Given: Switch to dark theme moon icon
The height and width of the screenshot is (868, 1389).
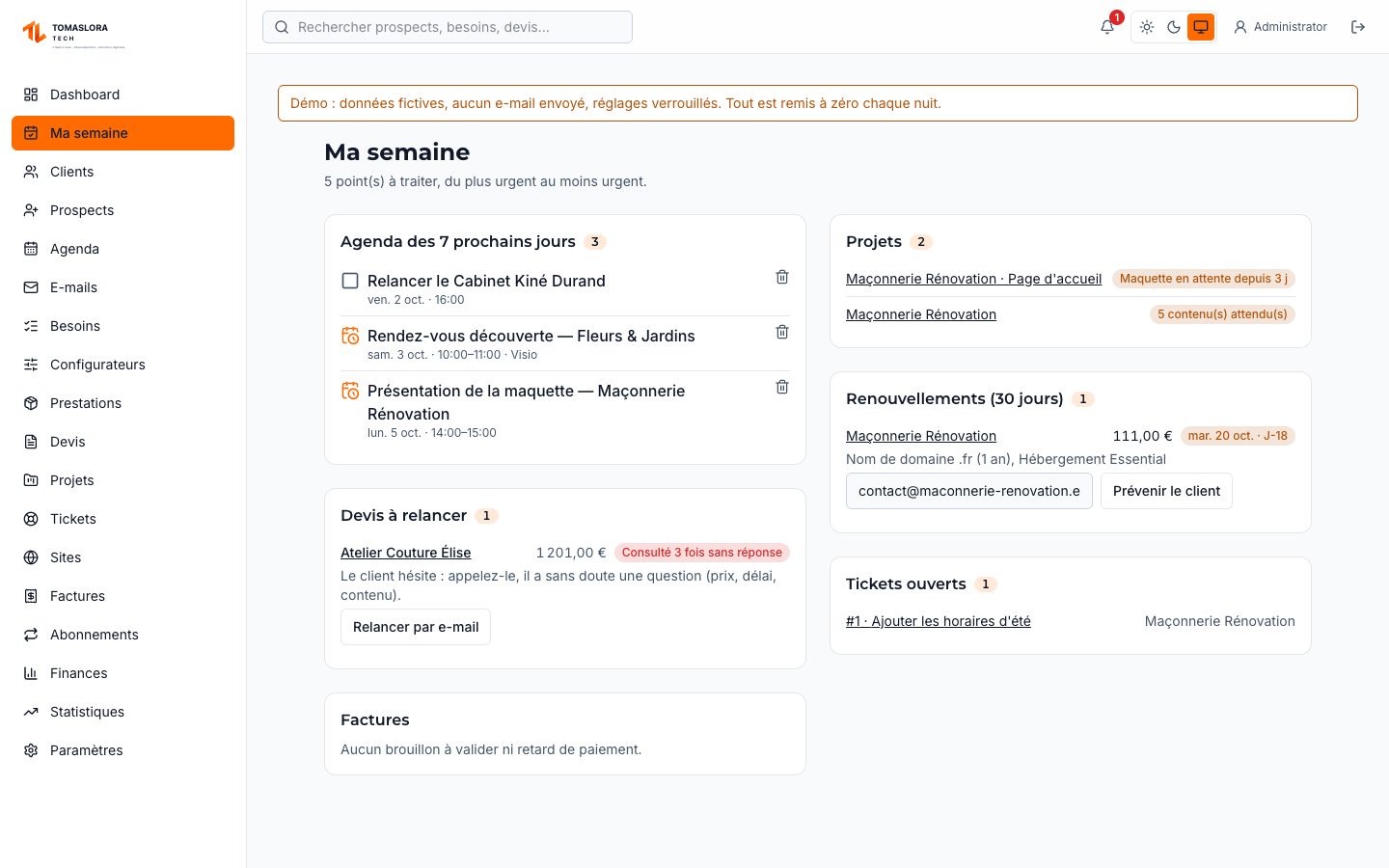Looking at the screenshot, I should [1174, 27].
